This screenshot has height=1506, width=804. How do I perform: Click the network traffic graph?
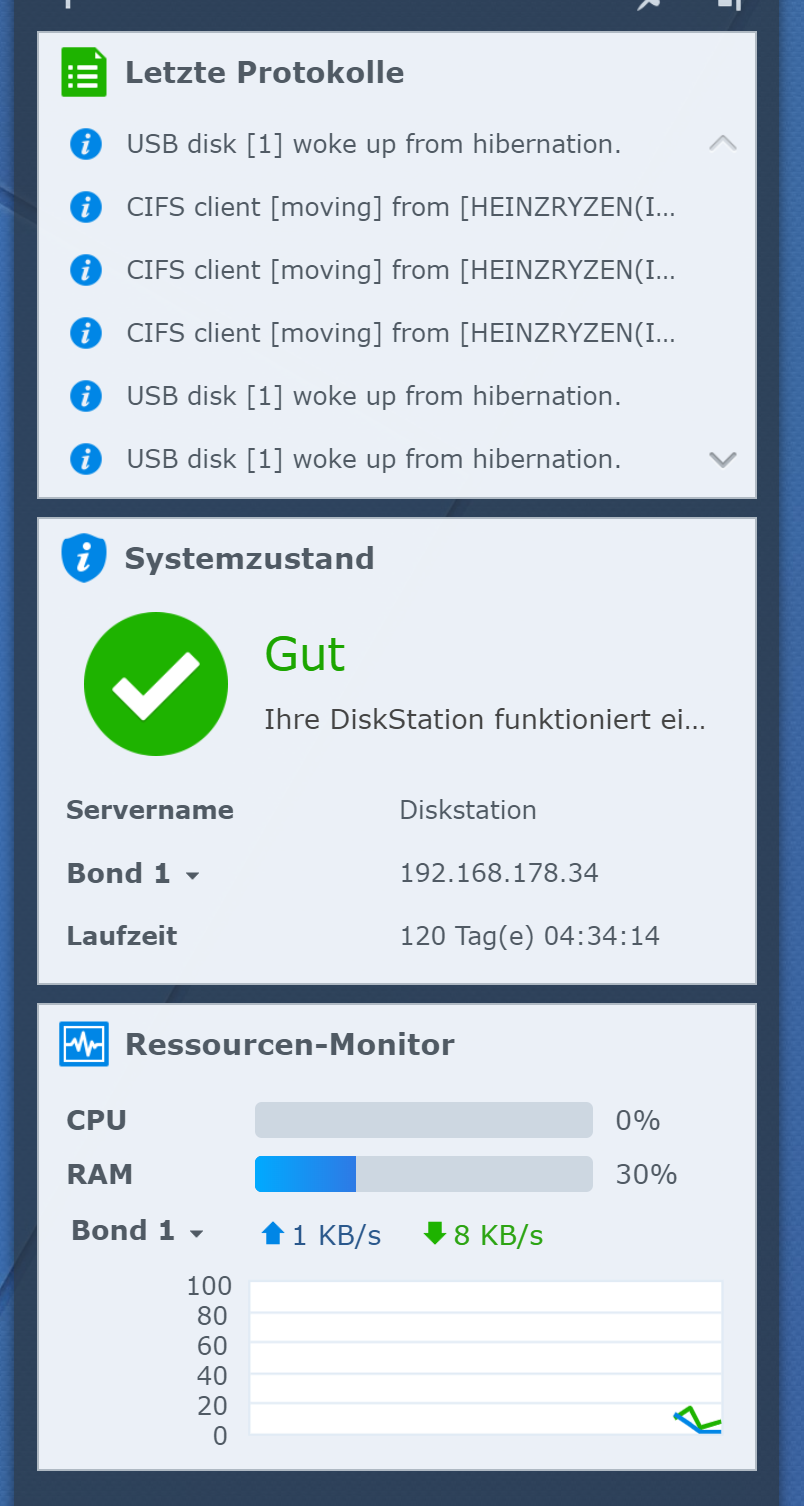[x=485, y=1358]
